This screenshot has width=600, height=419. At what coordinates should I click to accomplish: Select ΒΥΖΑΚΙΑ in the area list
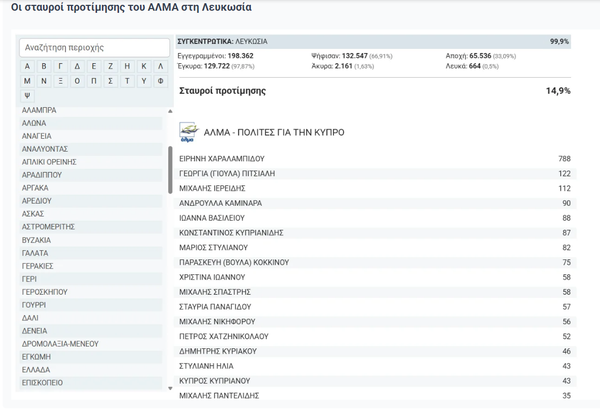click(91, 240)
